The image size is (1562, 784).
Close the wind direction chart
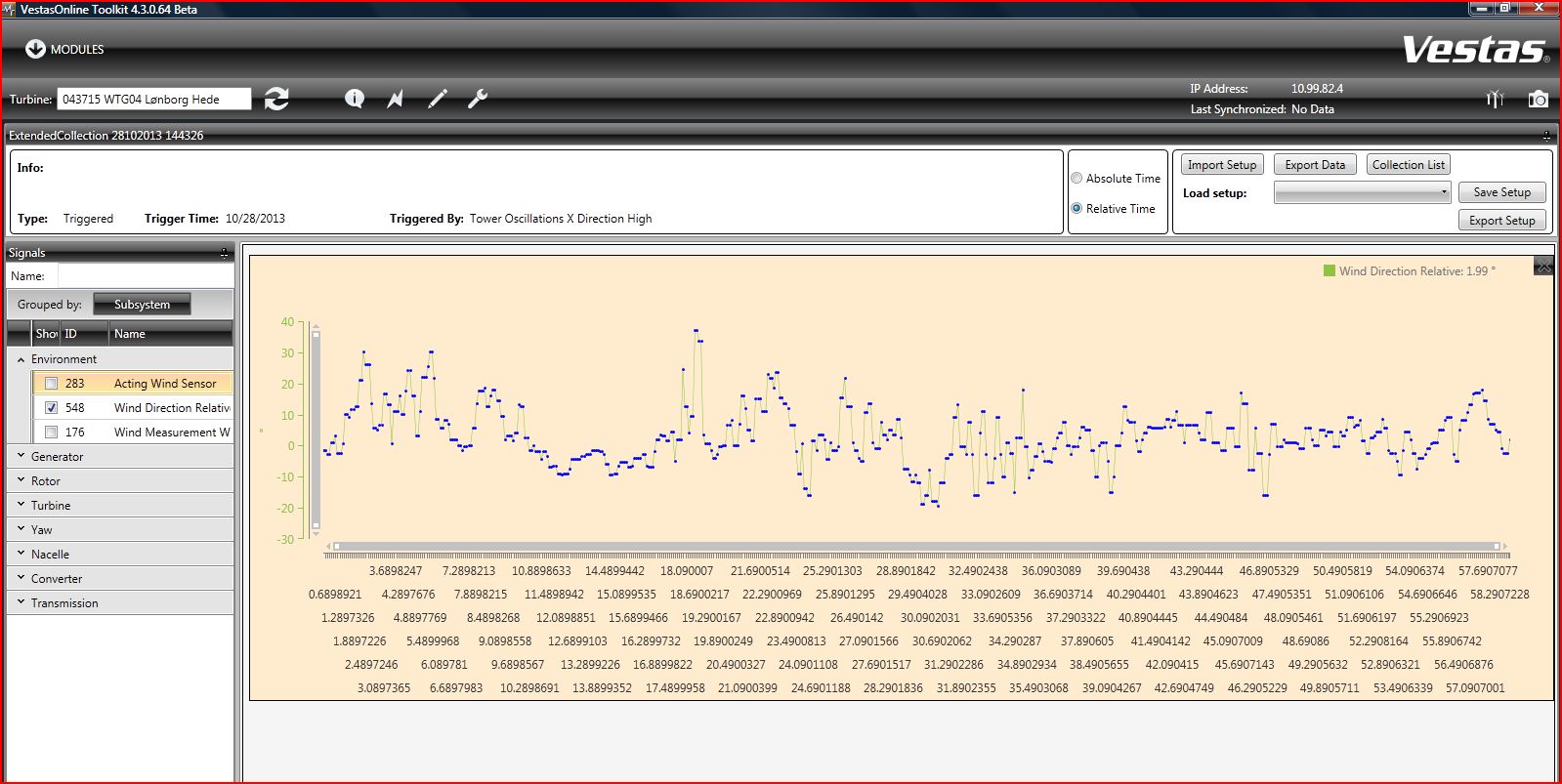click(x=1543, y=266)
